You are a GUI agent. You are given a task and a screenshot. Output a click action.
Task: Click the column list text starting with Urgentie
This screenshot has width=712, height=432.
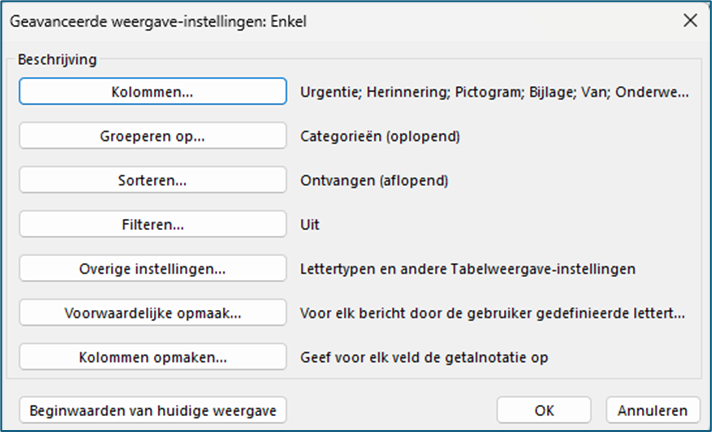(494, 92)
